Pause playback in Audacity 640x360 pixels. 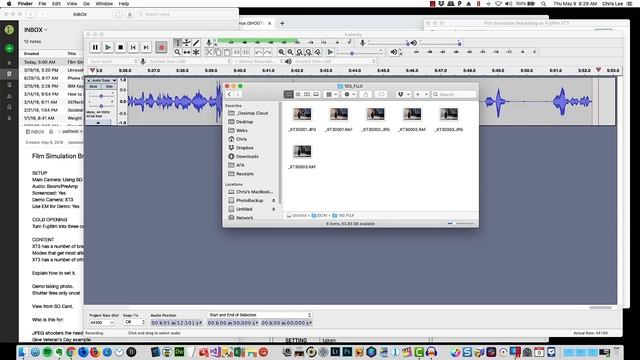95,47
